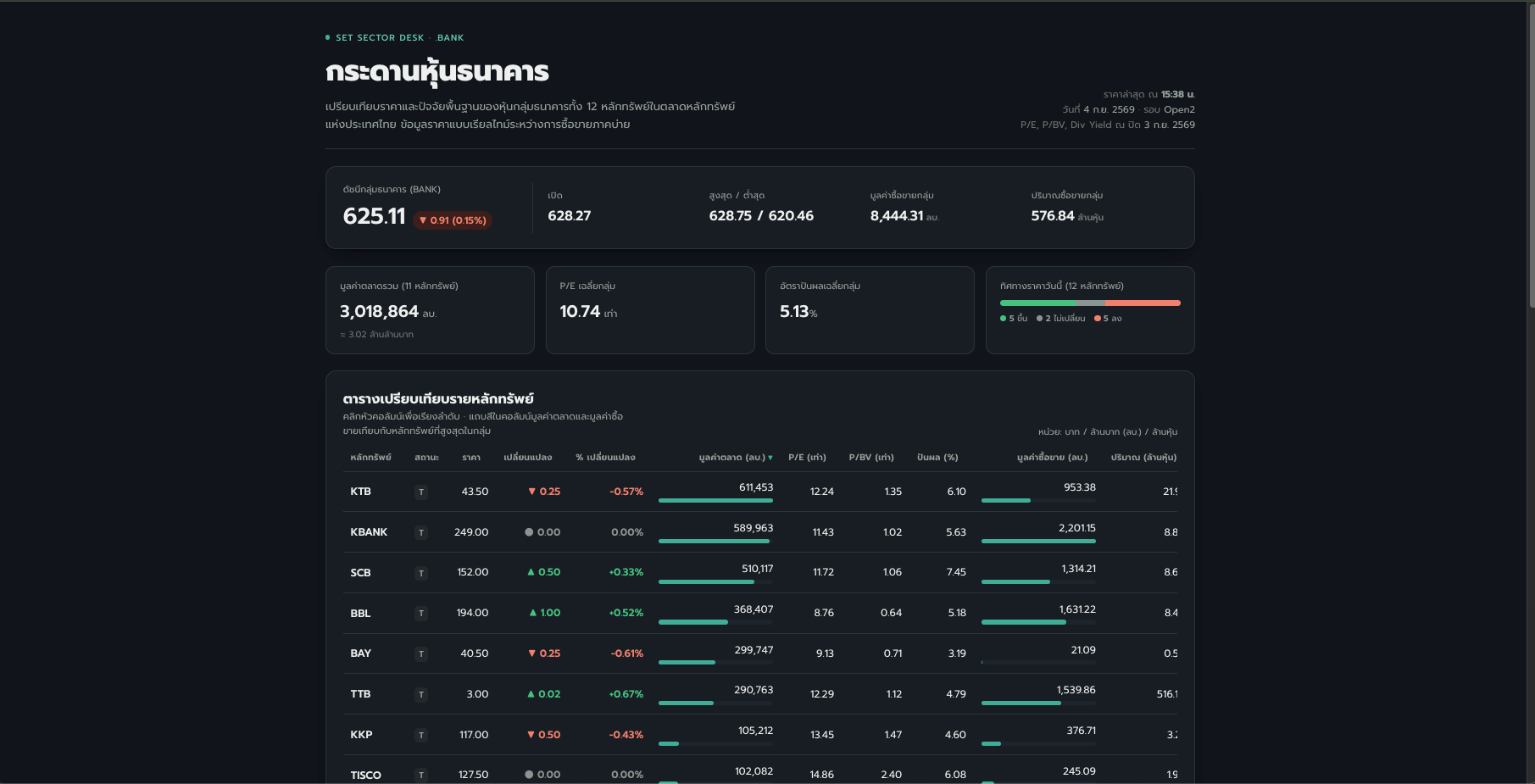The width and height of the screenshot is (1535, 784).
Task: Click the P/E เฉลี่ยกลุ่ม card showing 10.74
Action: tap(650, 310)
